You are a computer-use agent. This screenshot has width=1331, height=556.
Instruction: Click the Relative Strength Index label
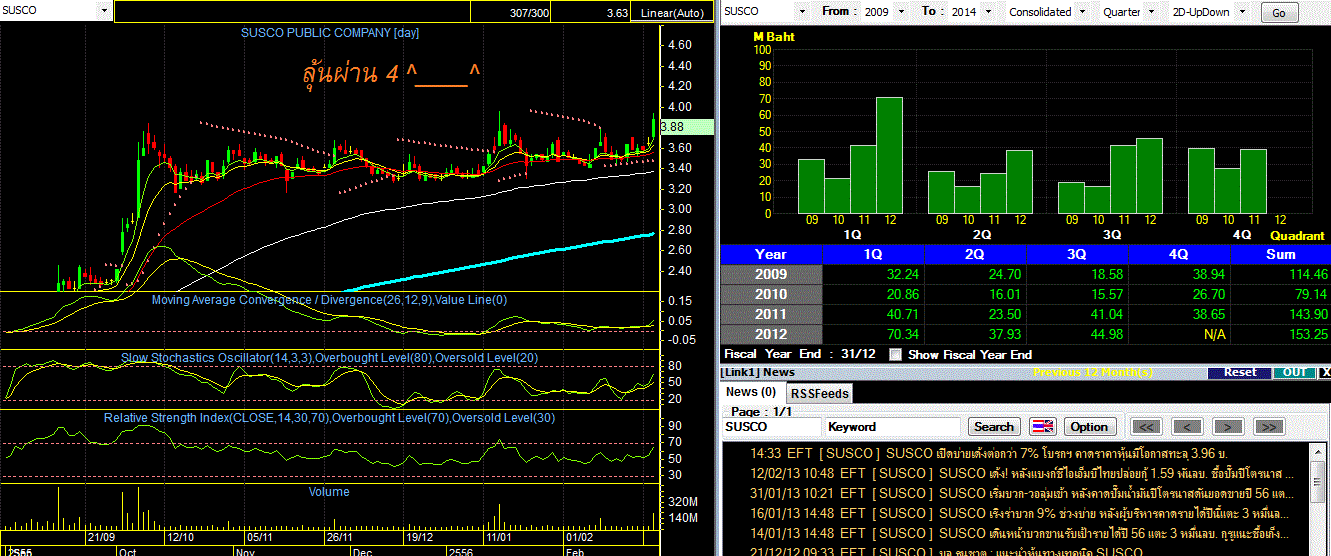[329, 417]
